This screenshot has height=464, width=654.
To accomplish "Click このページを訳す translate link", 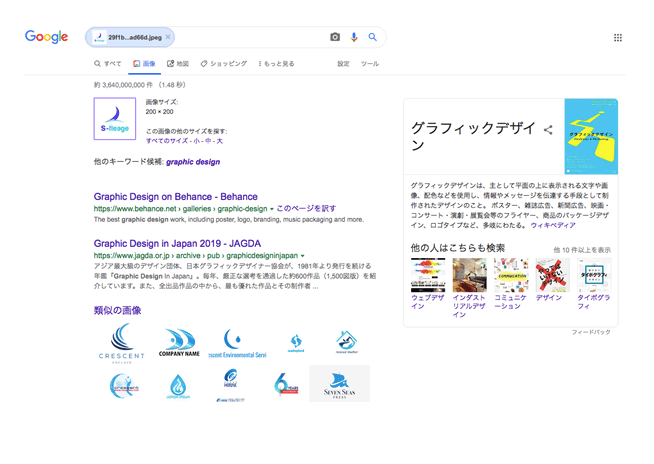I will point(306,208).
